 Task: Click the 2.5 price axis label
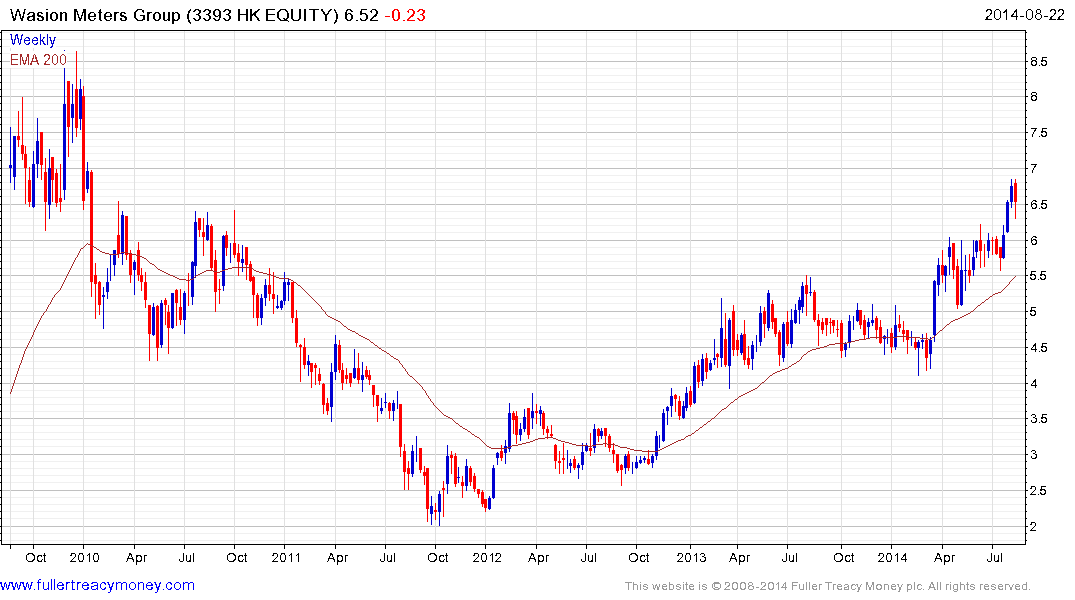(1039, 491)
